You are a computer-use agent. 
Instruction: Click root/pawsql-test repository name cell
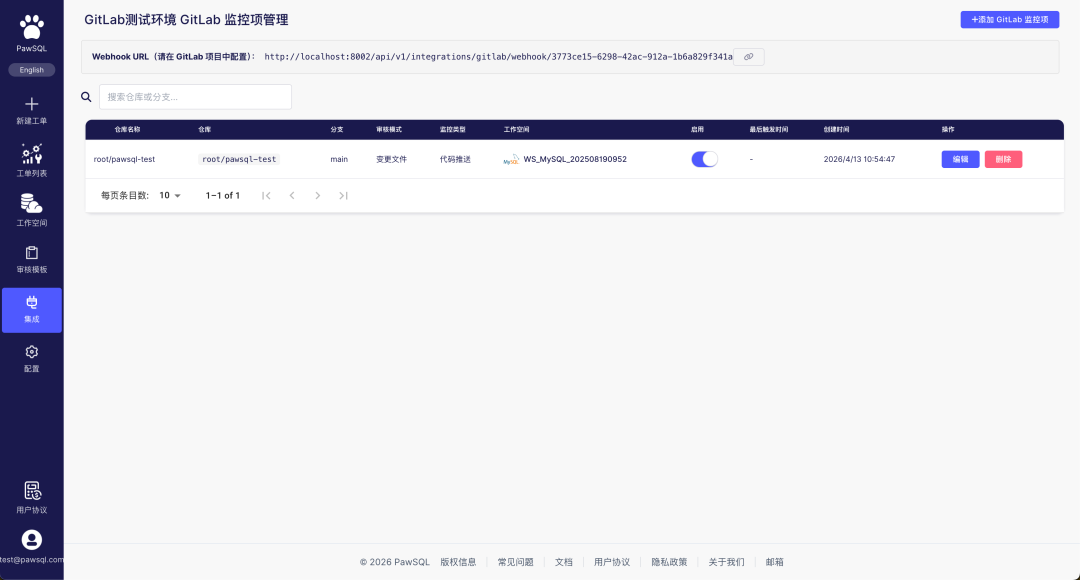124,159
